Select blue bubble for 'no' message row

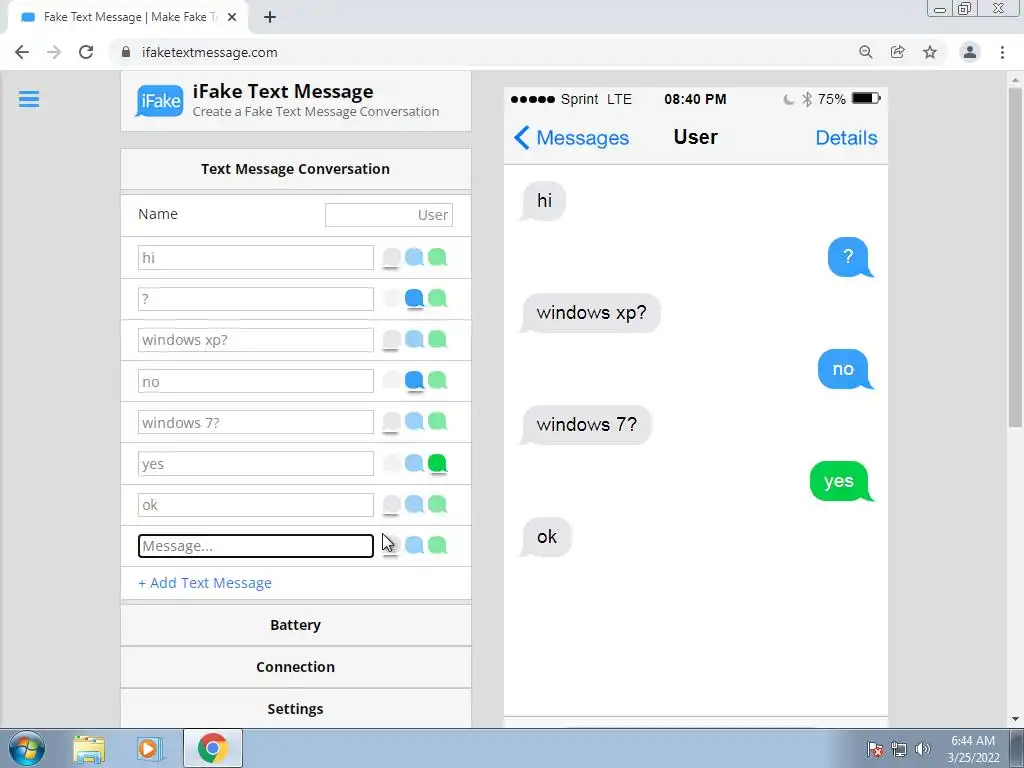pos(414,381)
